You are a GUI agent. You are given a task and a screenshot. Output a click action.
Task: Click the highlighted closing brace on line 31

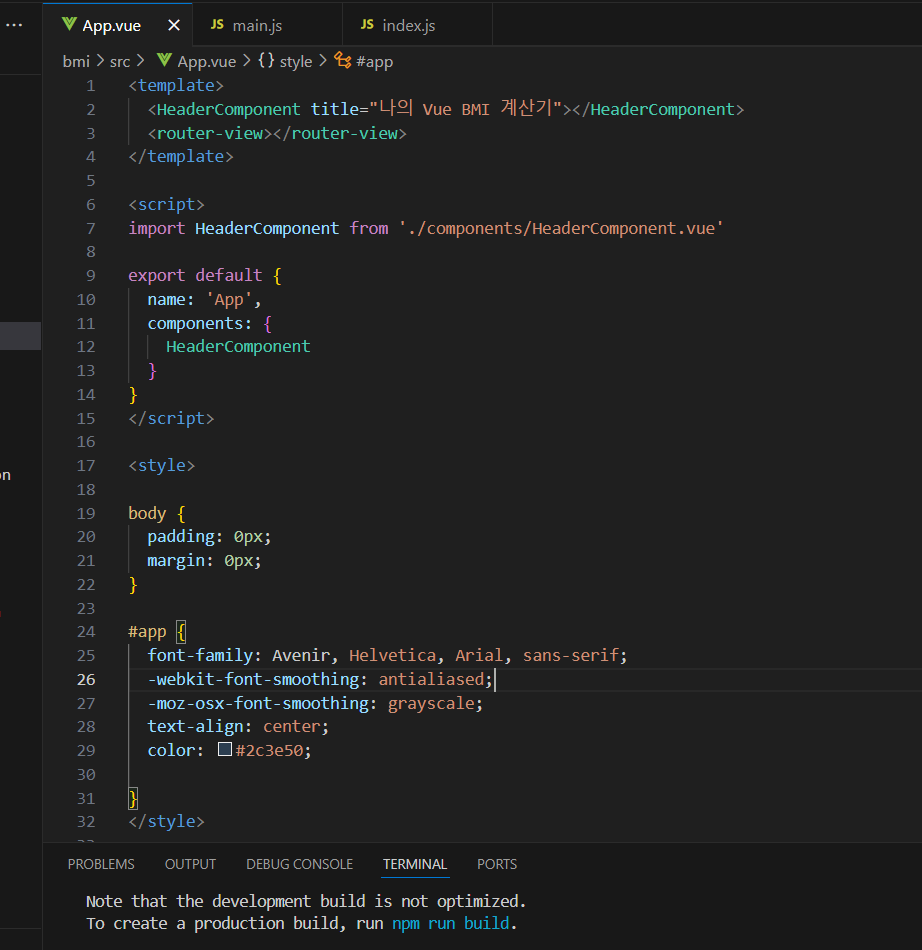click(133, 798)
